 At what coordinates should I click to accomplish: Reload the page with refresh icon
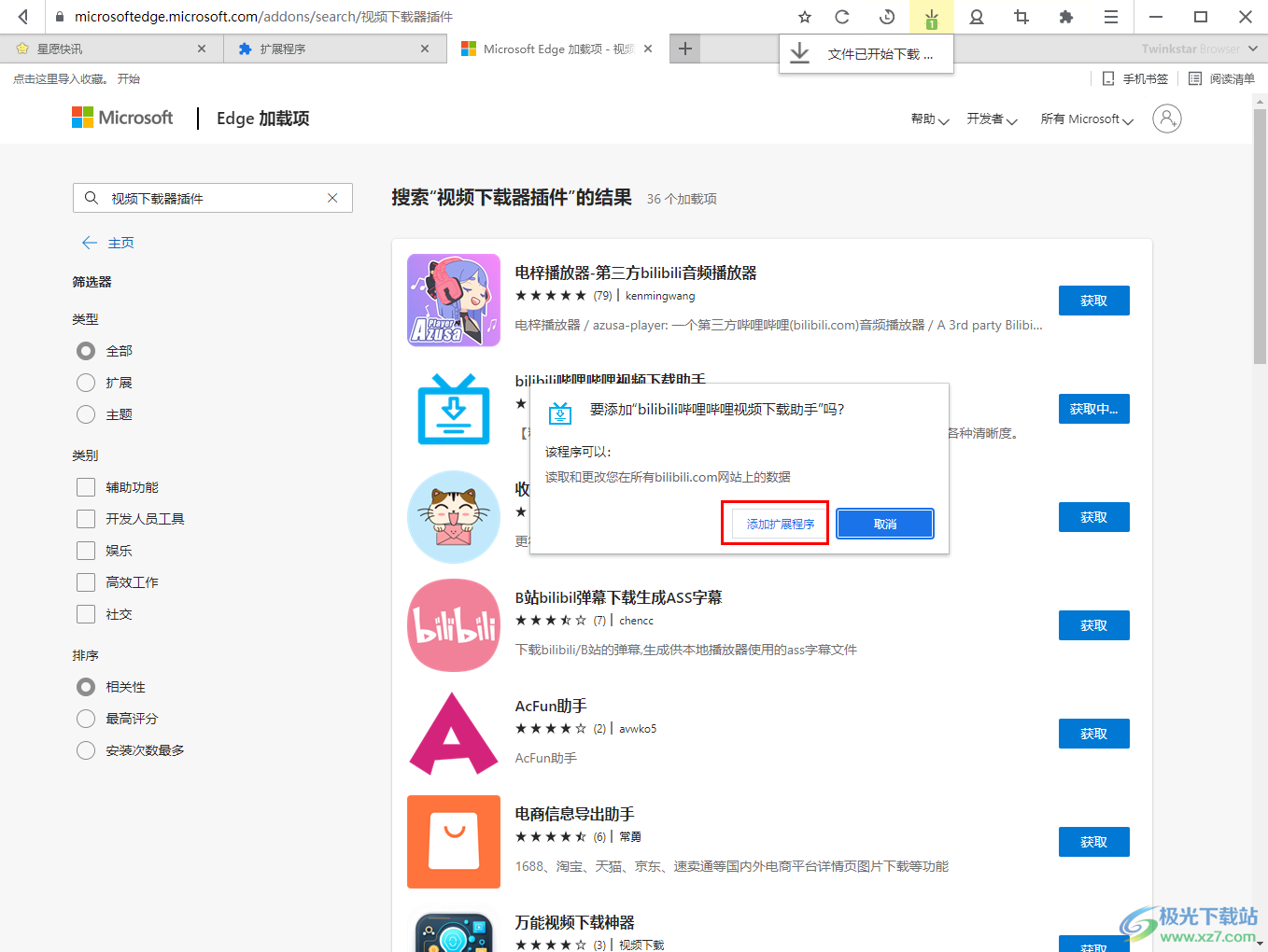coord(842,17)
